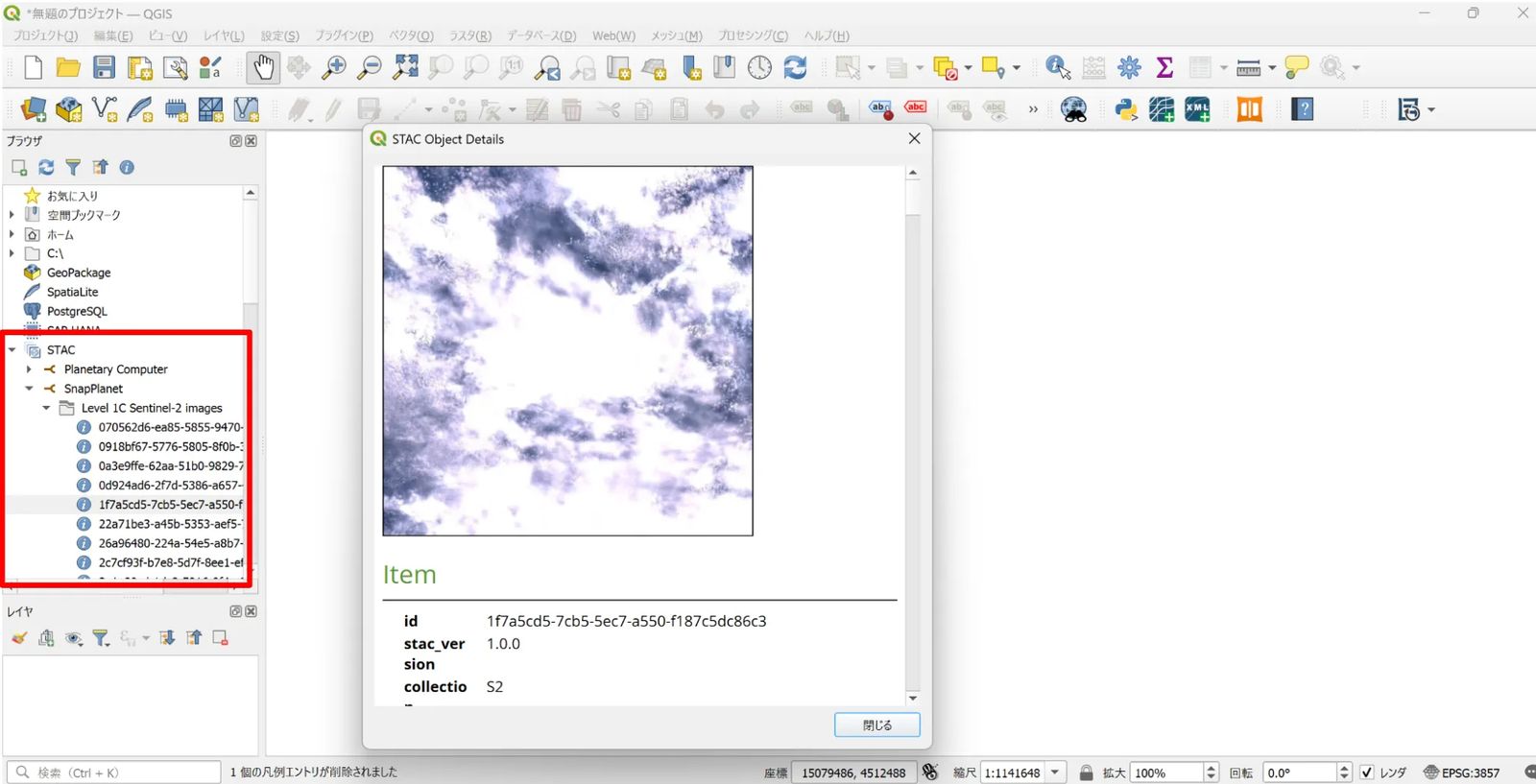Toggle the scale lock padlock icon
The image size is (1536, 784).
pyautogui.click(x=1086, y=772)
